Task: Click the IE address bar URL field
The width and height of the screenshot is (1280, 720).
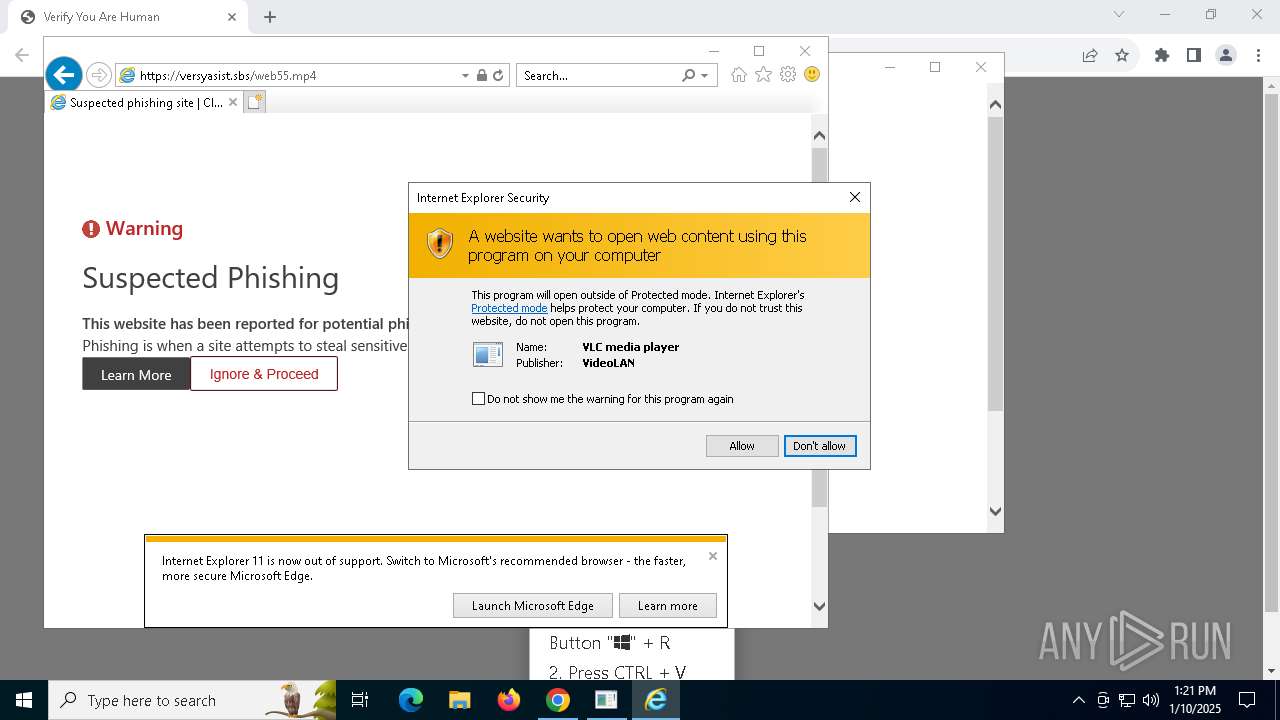Action: click(x=295, y=75)
